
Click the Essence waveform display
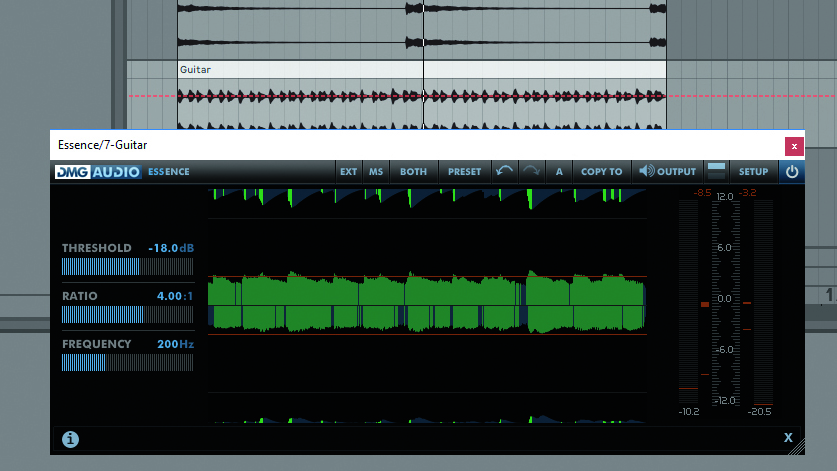tap(427, 305)
